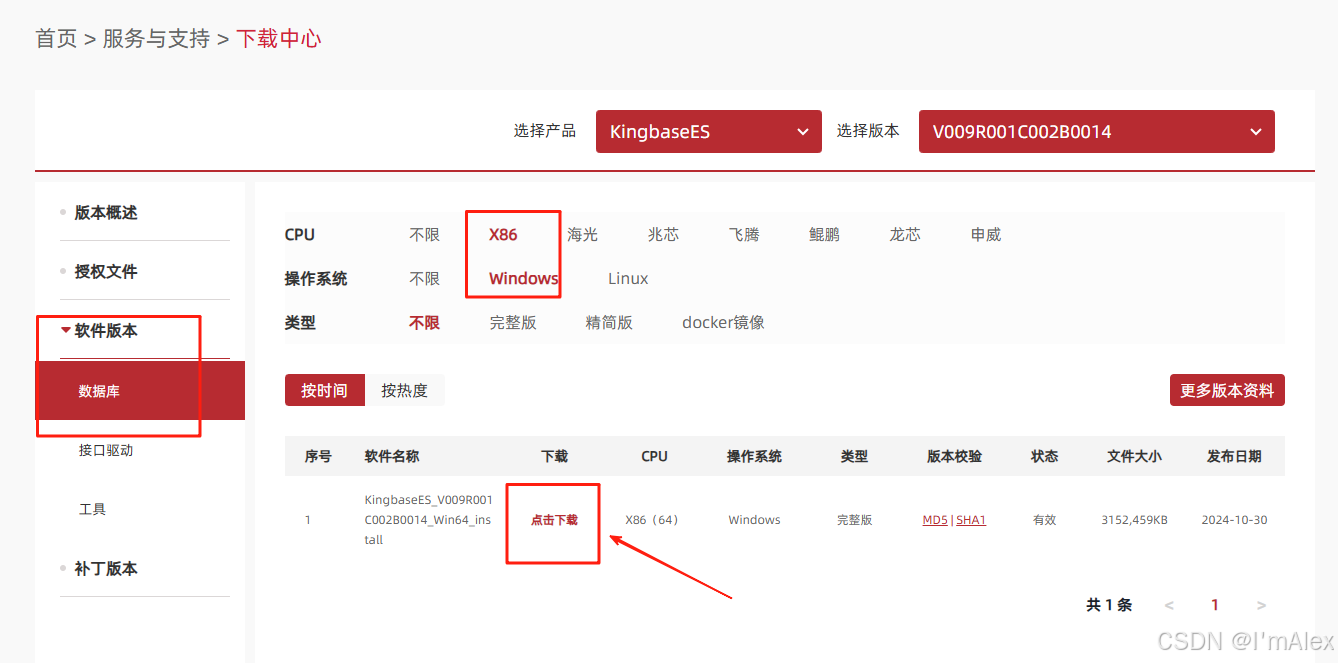Click the X86（64） CPU cell
The height and width of the screenshot is (663, 1338).
[x=652, y=520]
